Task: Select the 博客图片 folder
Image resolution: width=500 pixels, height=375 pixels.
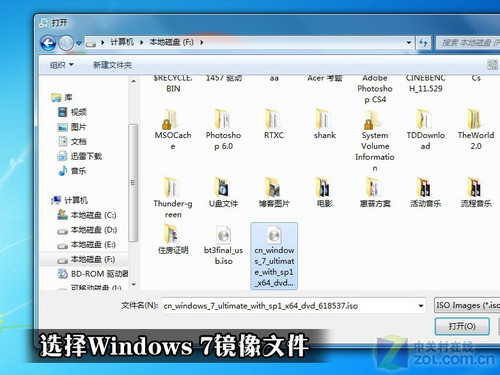Action: pos(274,192)
